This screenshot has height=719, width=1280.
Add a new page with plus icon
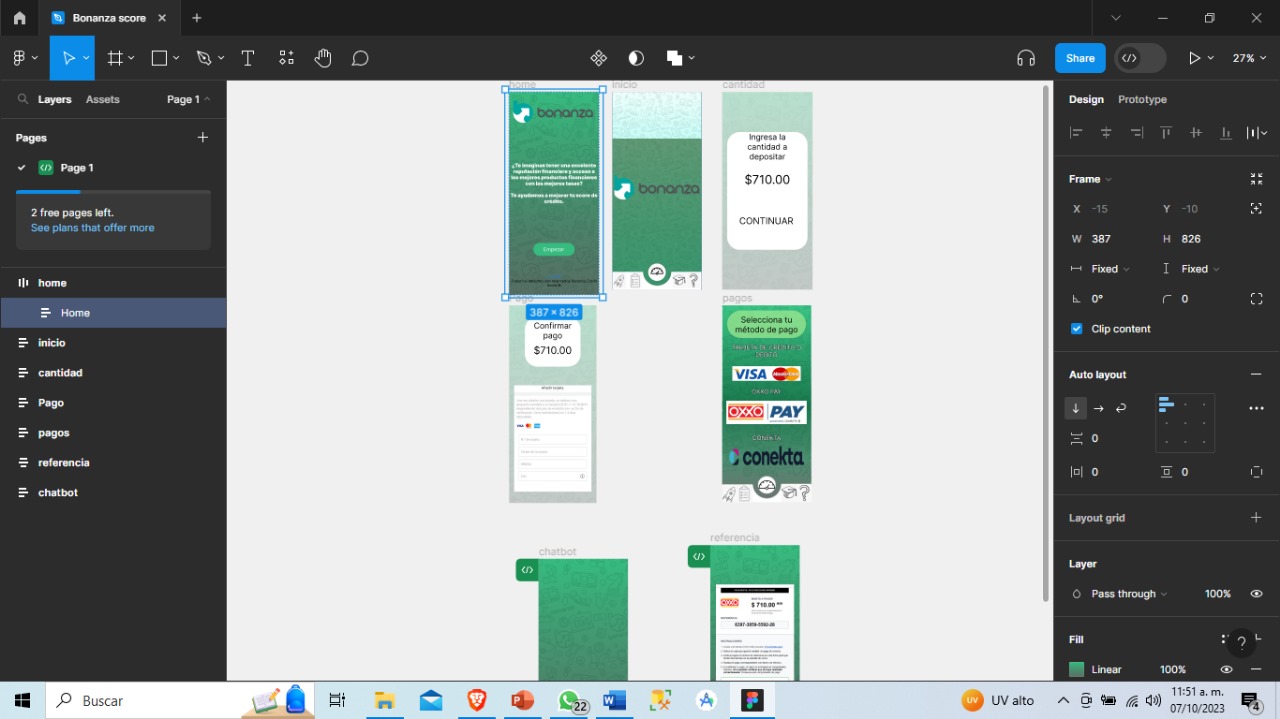[203, 137]
